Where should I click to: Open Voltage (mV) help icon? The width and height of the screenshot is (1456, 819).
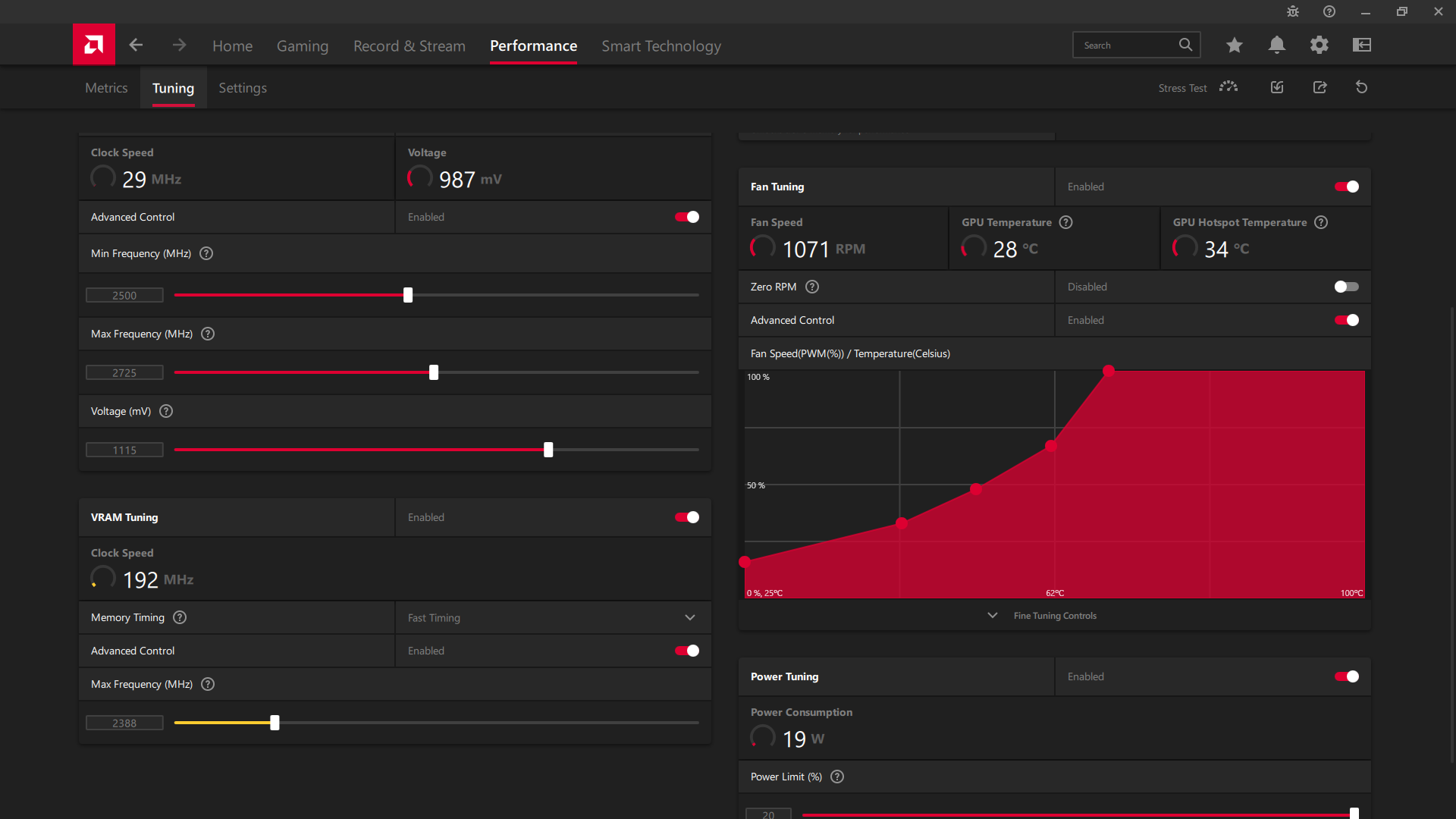point(166,411)
